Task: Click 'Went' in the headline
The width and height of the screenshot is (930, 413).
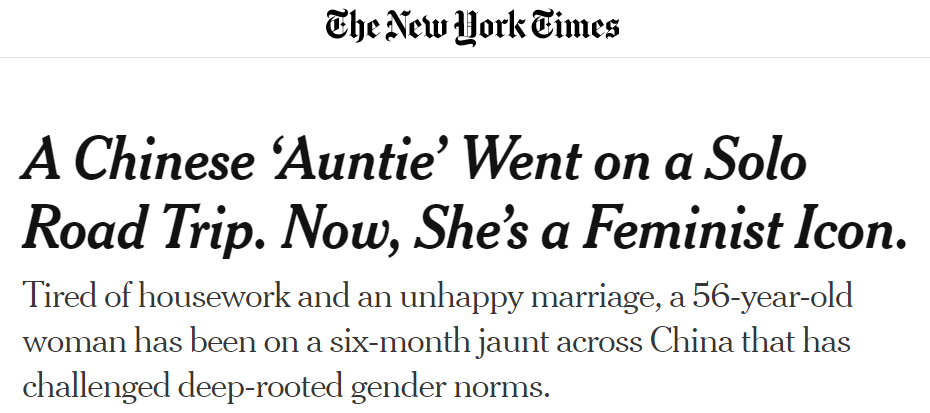Action: pyautogui.click(x=560, y=162)
